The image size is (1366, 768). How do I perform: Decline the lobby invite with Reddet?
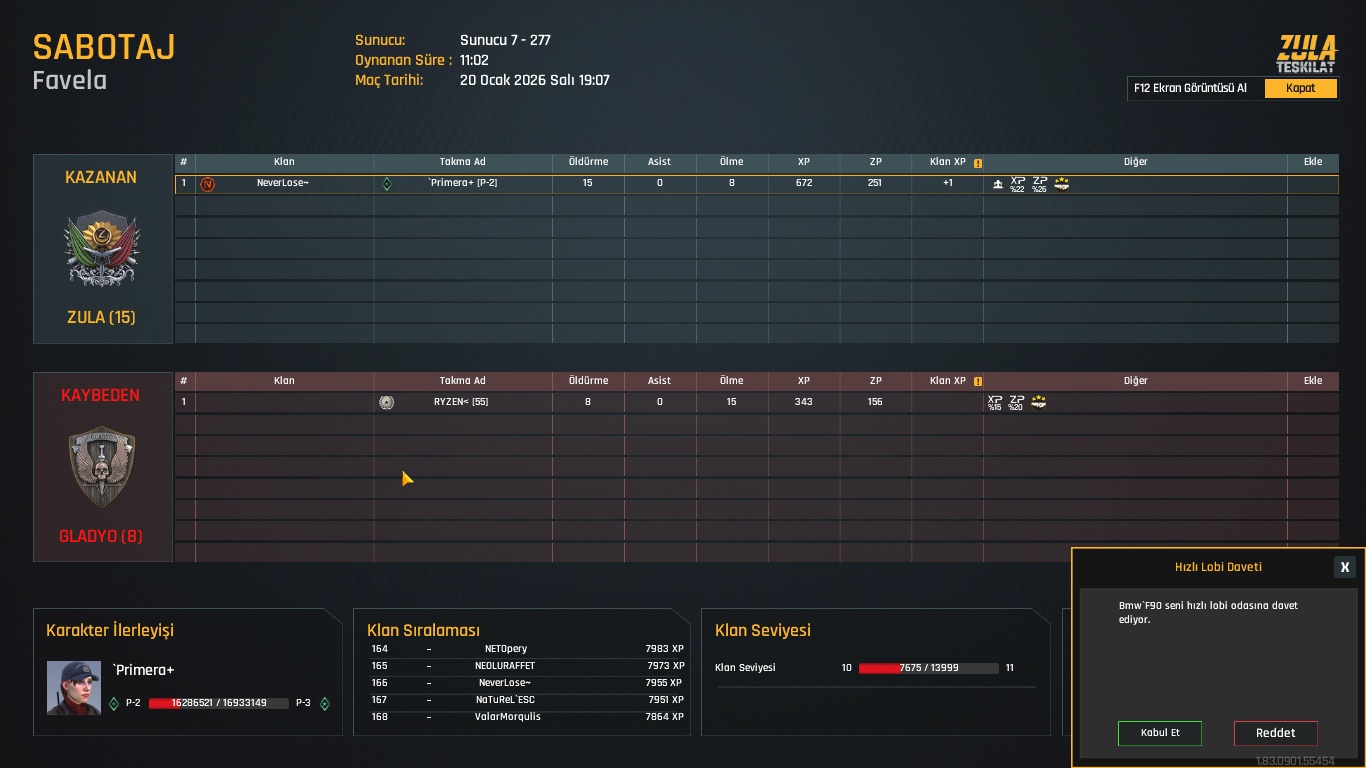click(x=1276, y=733)
